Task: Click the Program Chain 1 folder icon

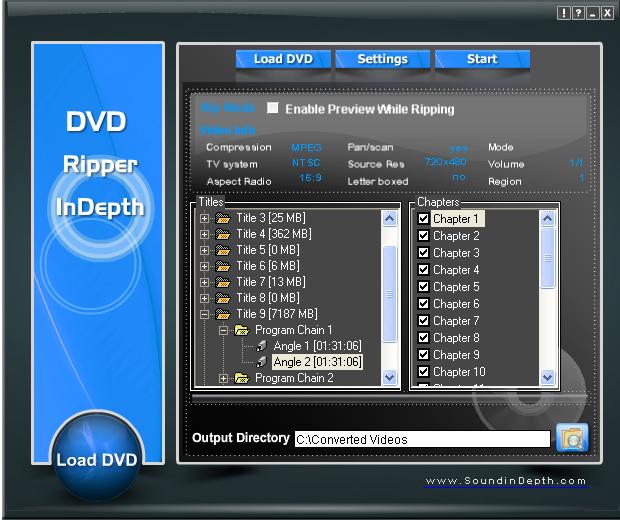Action: 242,330
